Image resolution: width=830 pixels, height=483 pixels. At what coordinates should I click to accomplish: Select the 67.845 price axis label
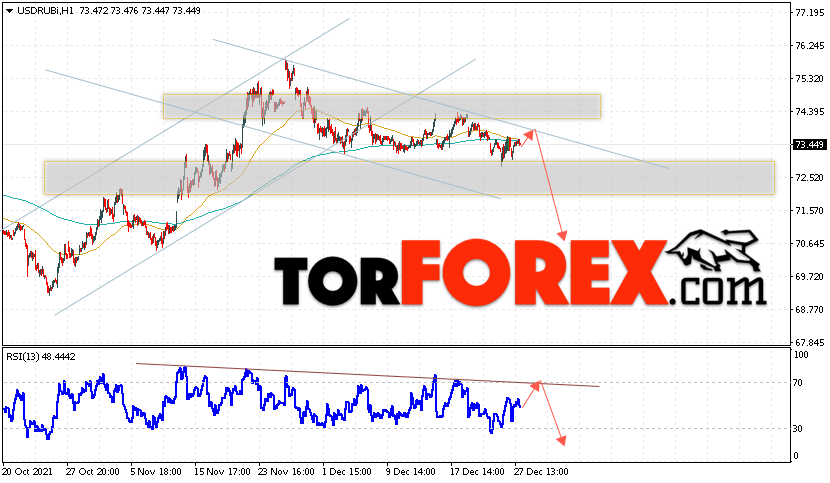click(x=810, y=342)
